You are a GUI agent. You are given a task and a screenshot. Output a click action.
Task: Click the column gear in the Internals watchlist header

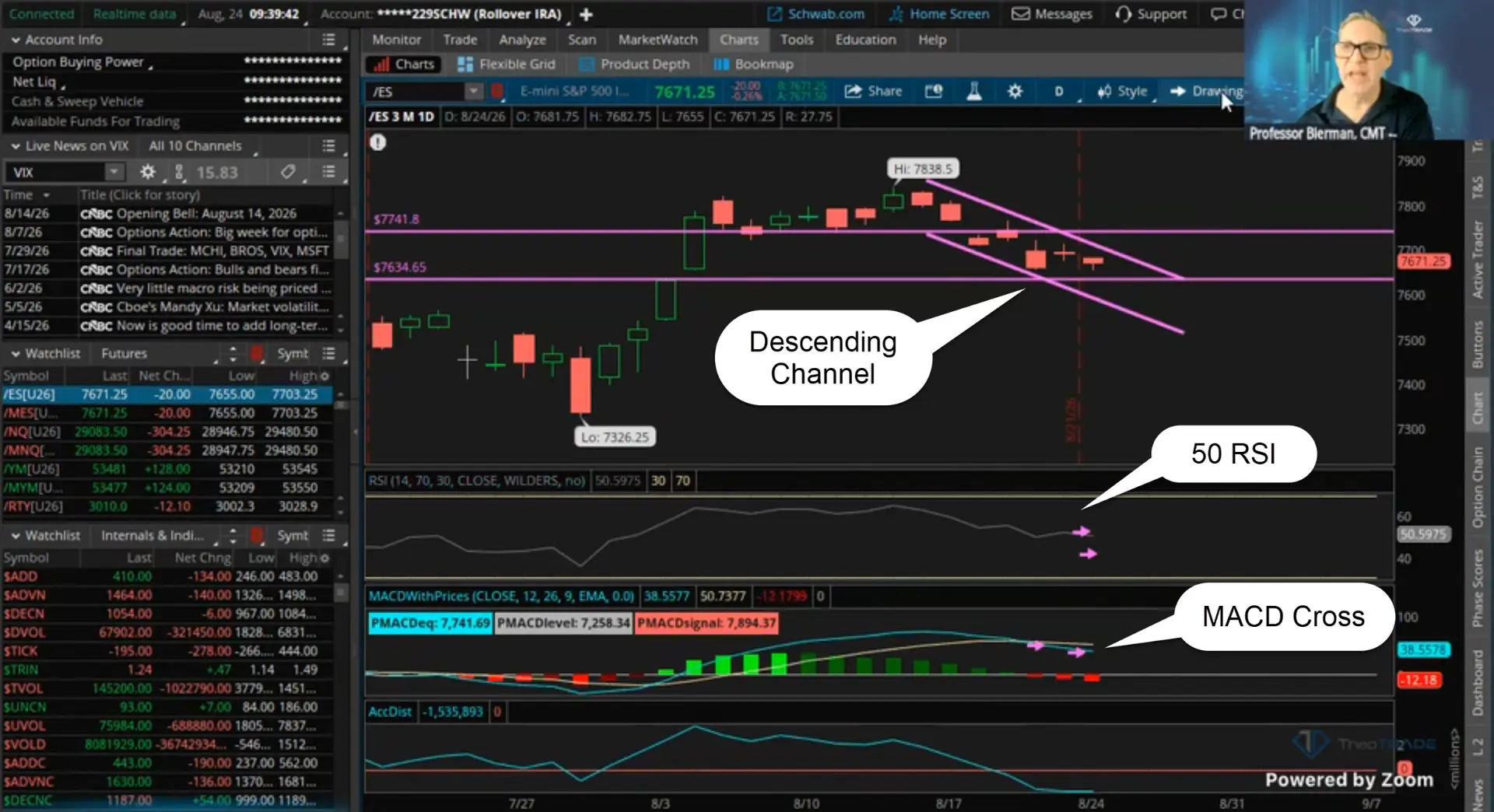click(325, 558)
